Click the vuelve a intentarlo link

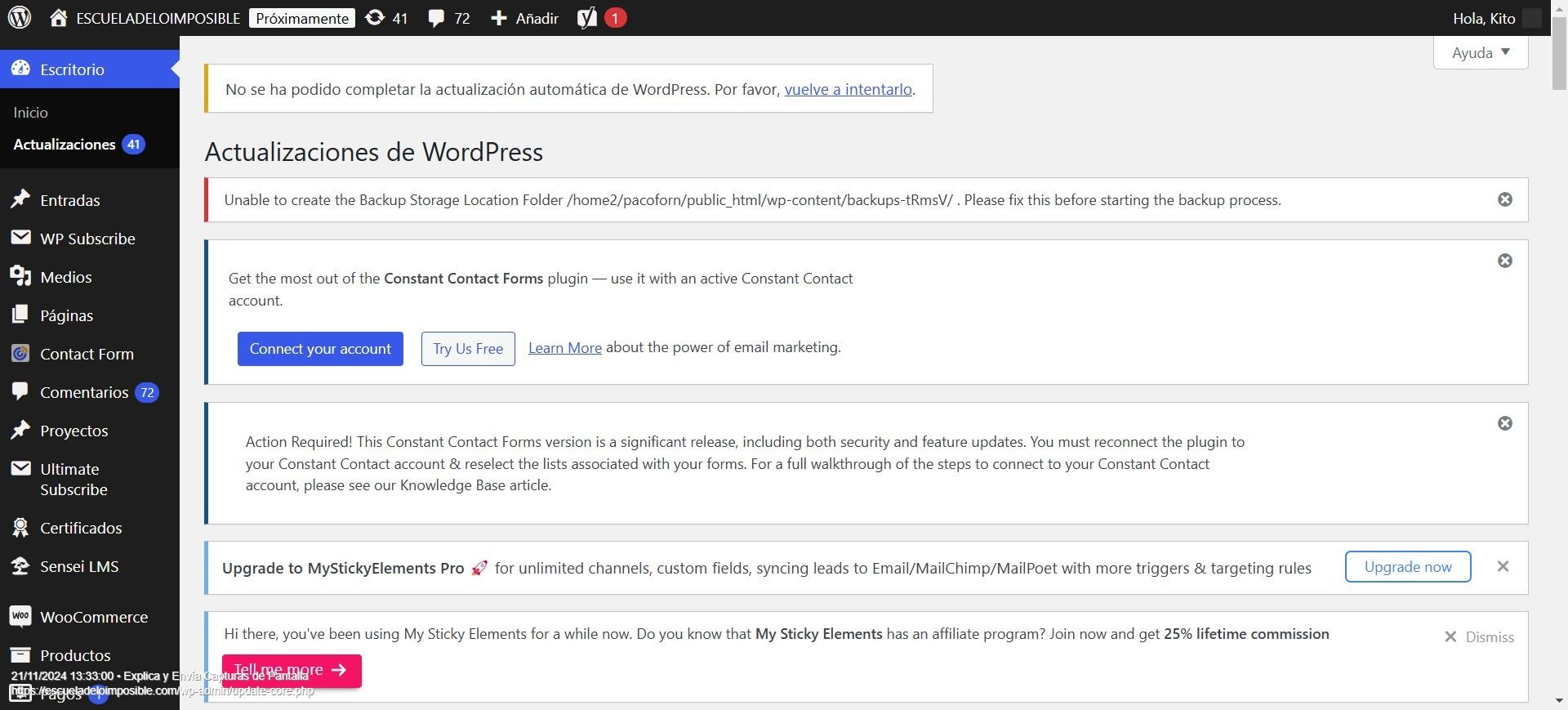pos(848,89)
